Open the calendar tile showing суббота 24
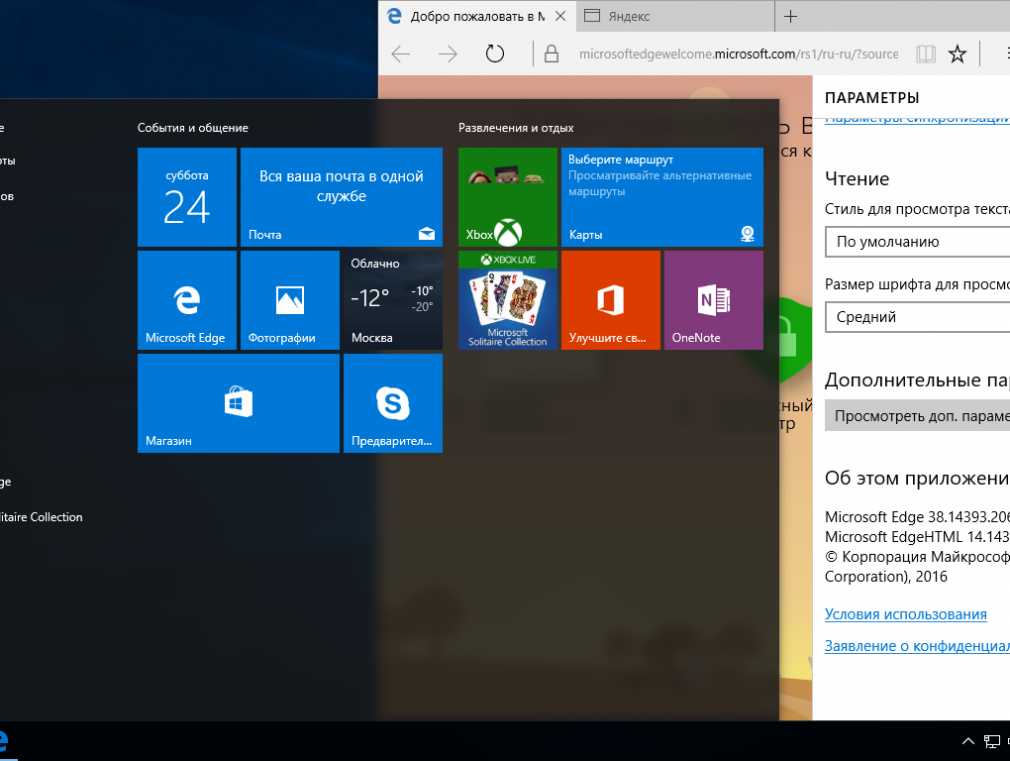 pos(187,197)
